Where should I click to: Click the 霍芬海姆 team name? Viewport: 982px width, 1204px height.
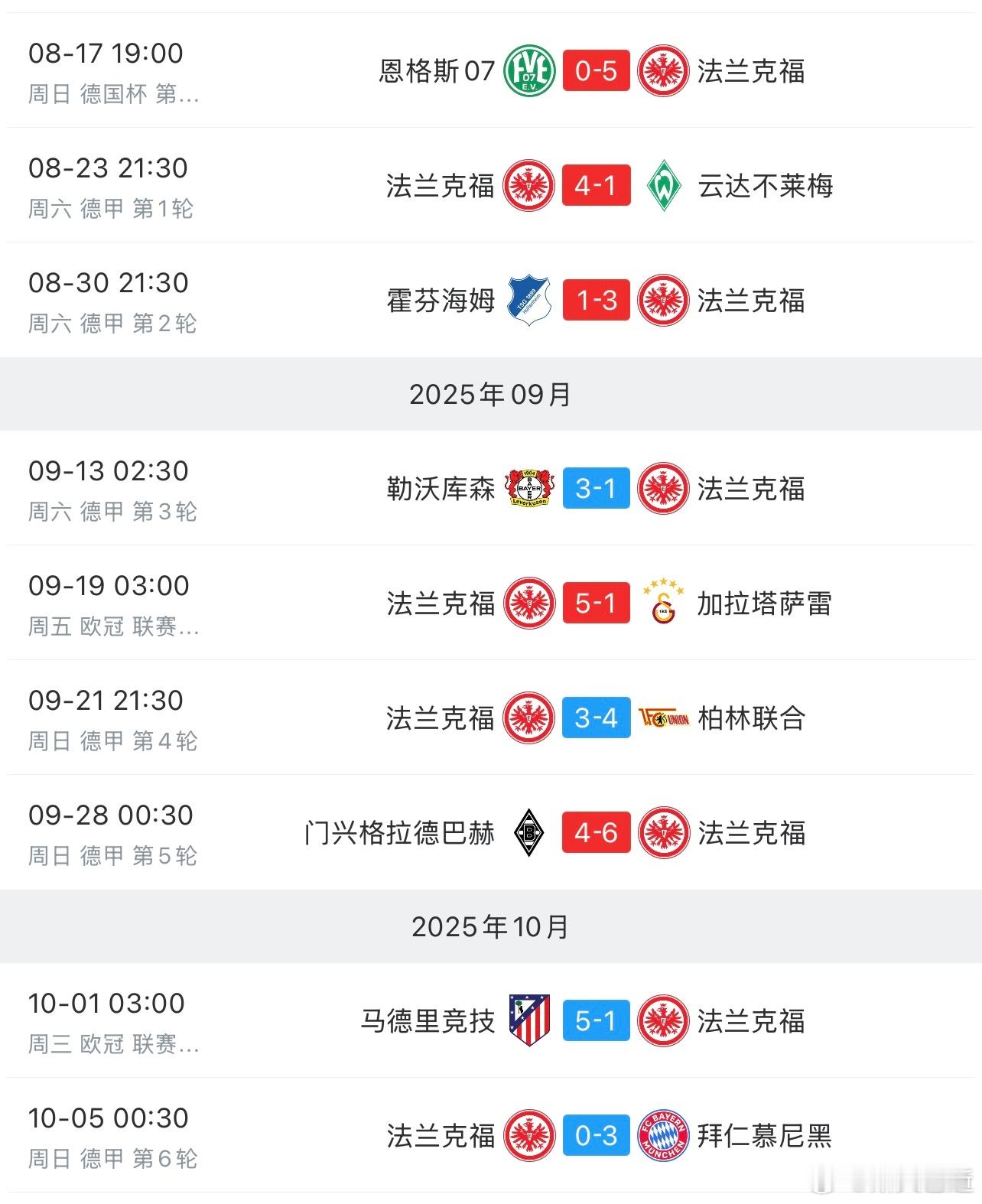(x=441, y=301)
